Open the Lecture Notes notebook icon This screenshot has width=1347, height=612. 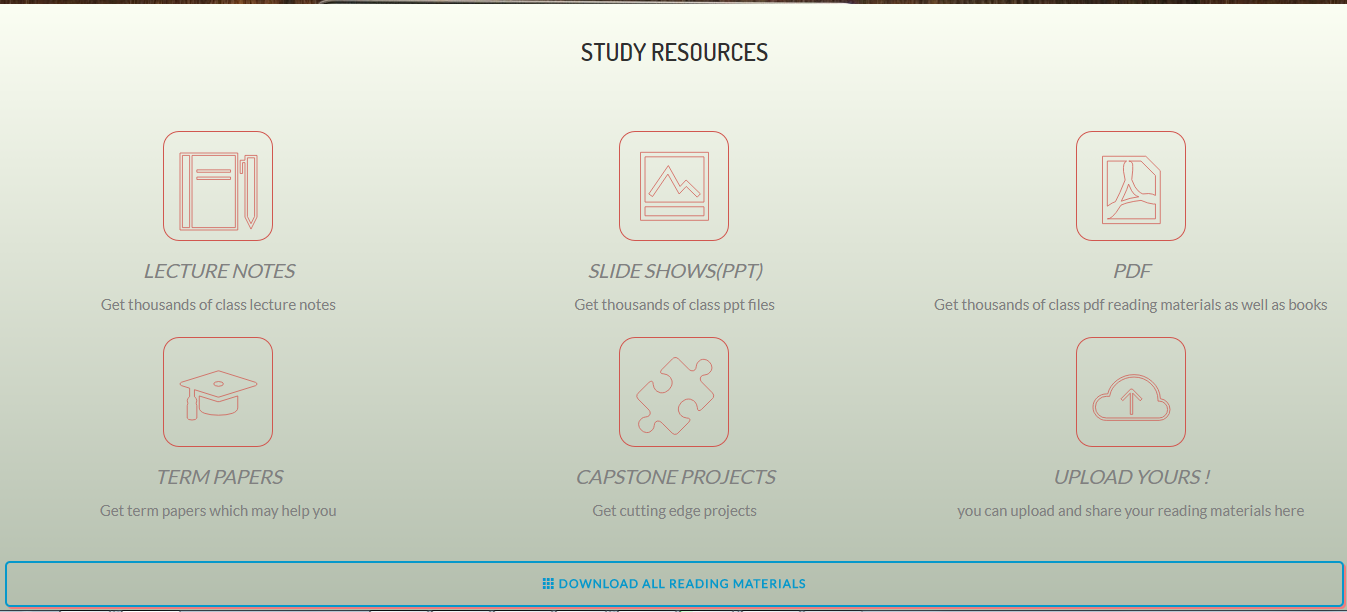218,186
